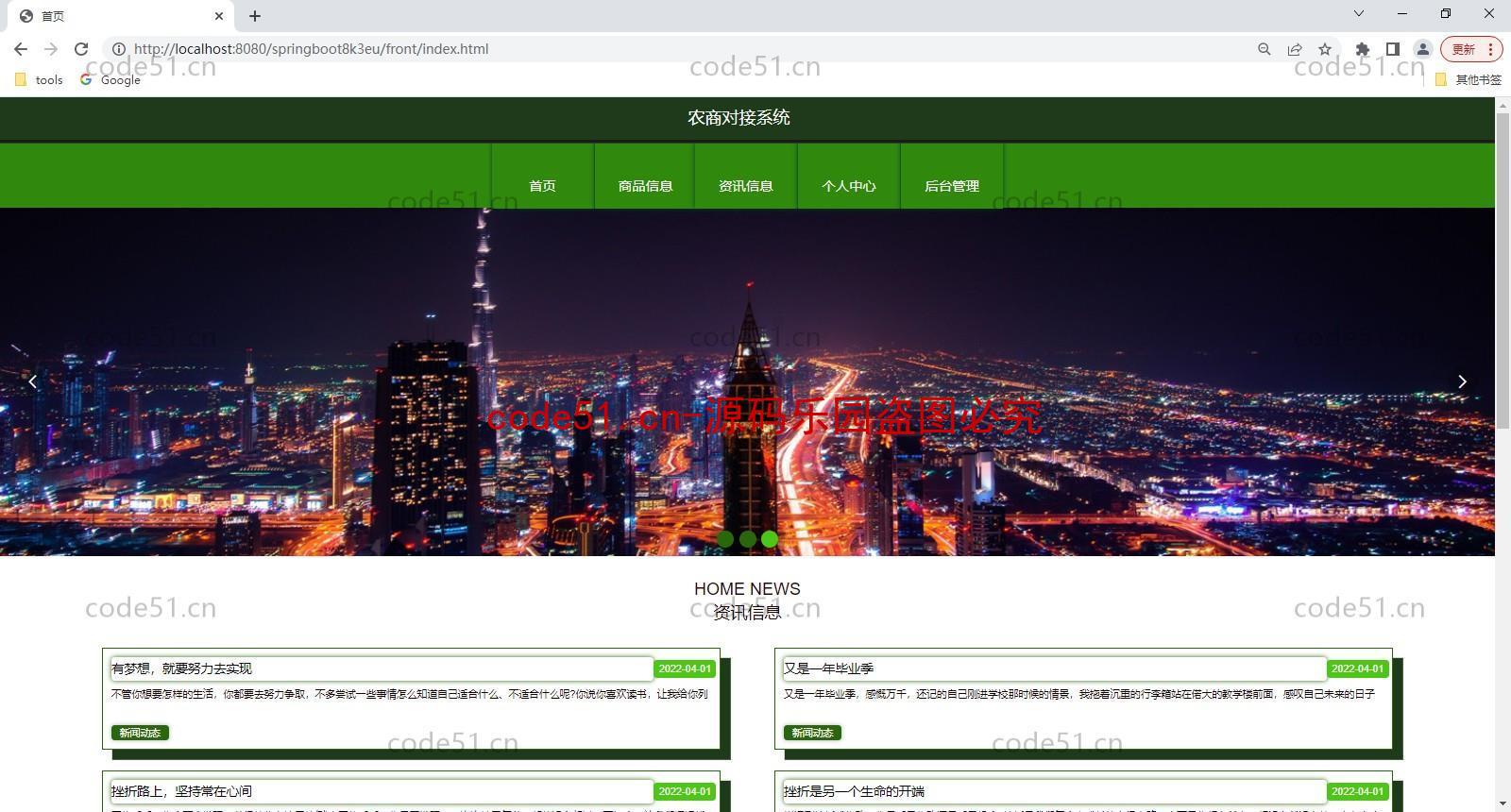The width and height of the screenshot is (1511, 812).
Task: Click the page vertical scrollbar thumb
Action: [1503, 270]
